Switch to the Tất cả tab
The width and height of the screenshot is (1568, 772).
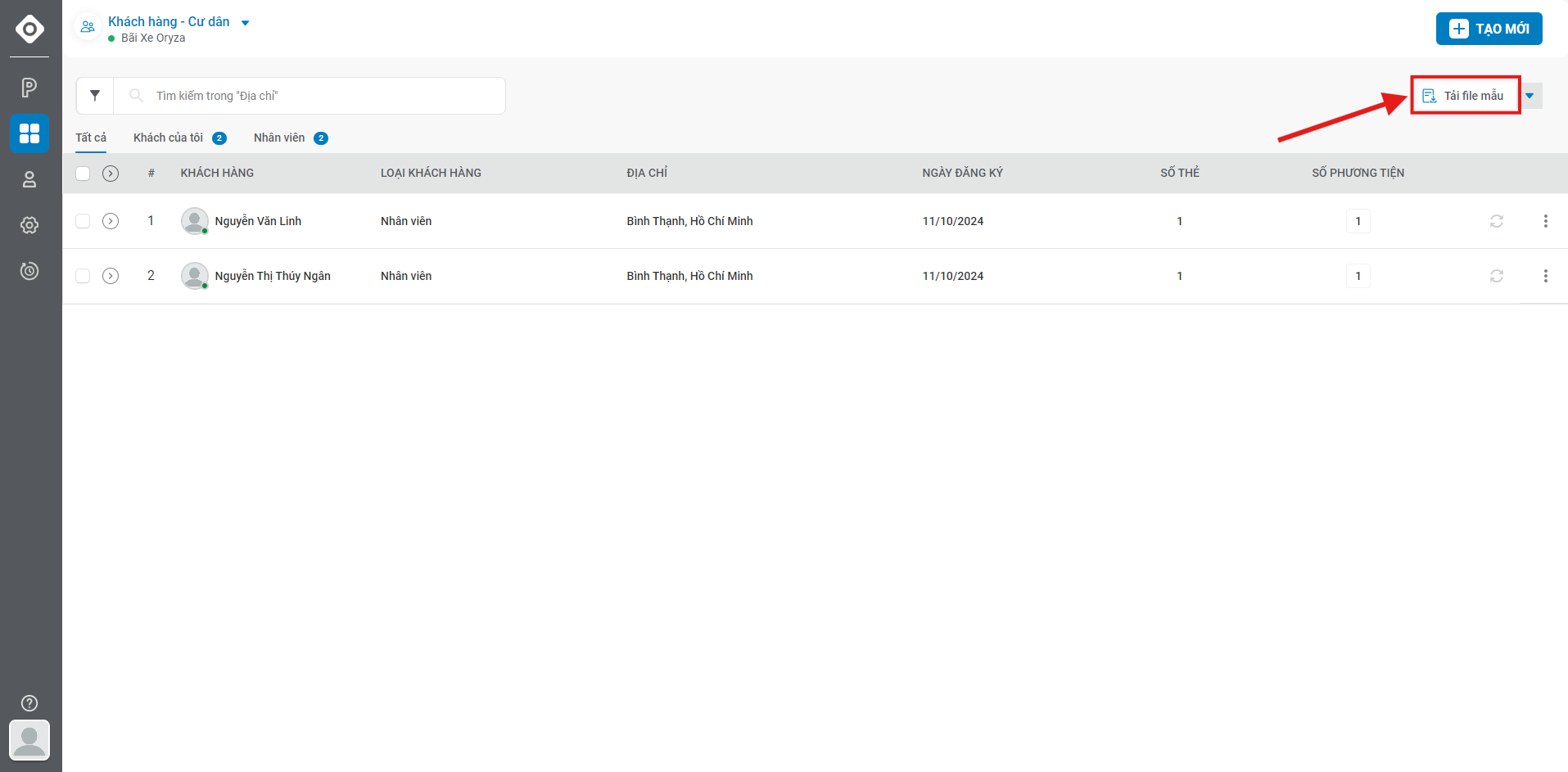tap(91, 138)
